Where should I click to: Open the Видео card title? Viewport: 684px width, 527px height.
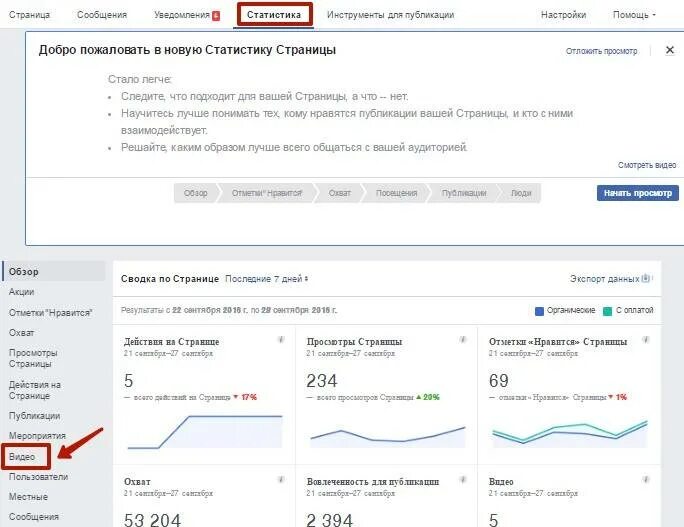pos(501,482)
